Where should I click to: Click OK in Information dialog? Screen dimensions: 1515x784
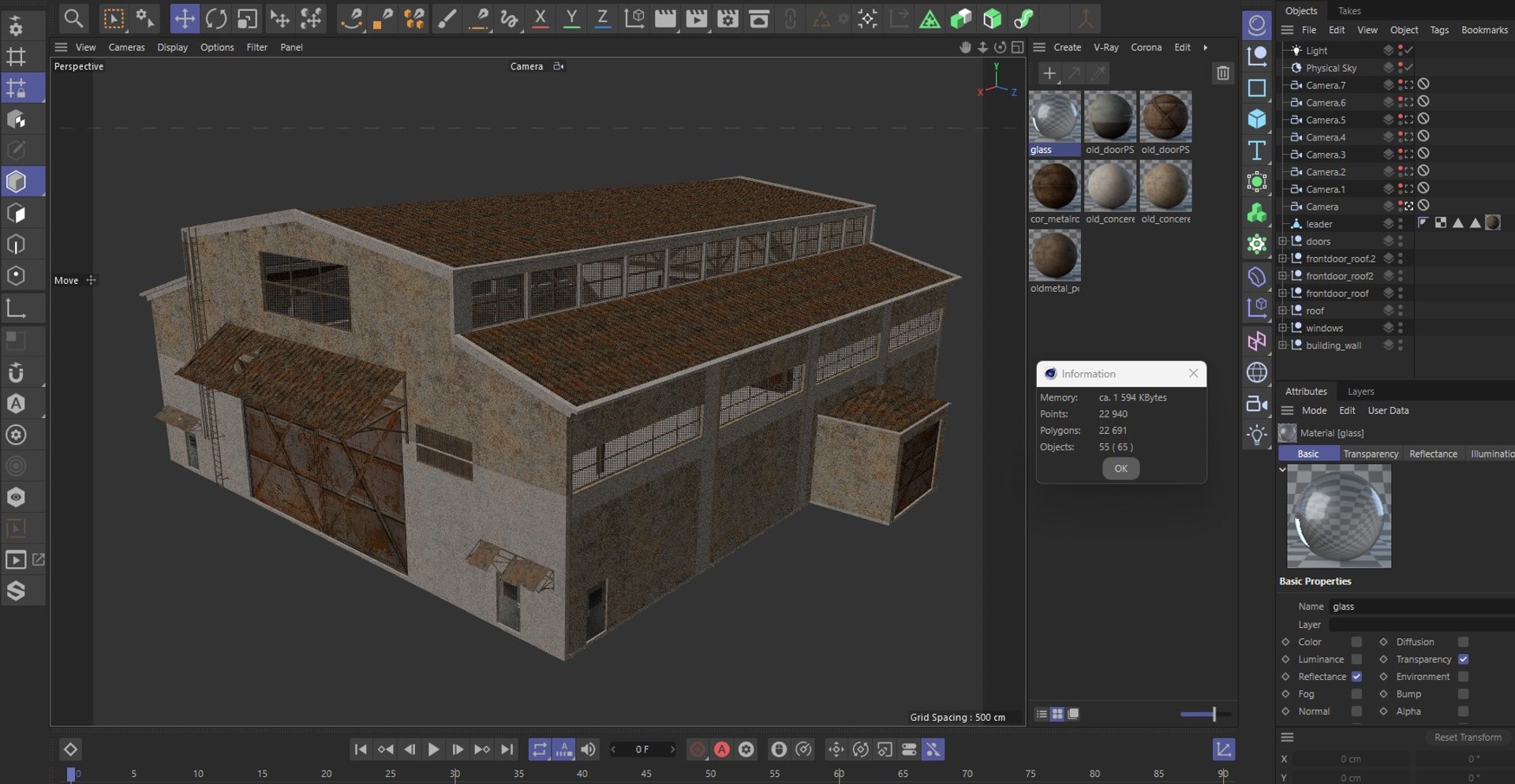(x=1120, y=469)
